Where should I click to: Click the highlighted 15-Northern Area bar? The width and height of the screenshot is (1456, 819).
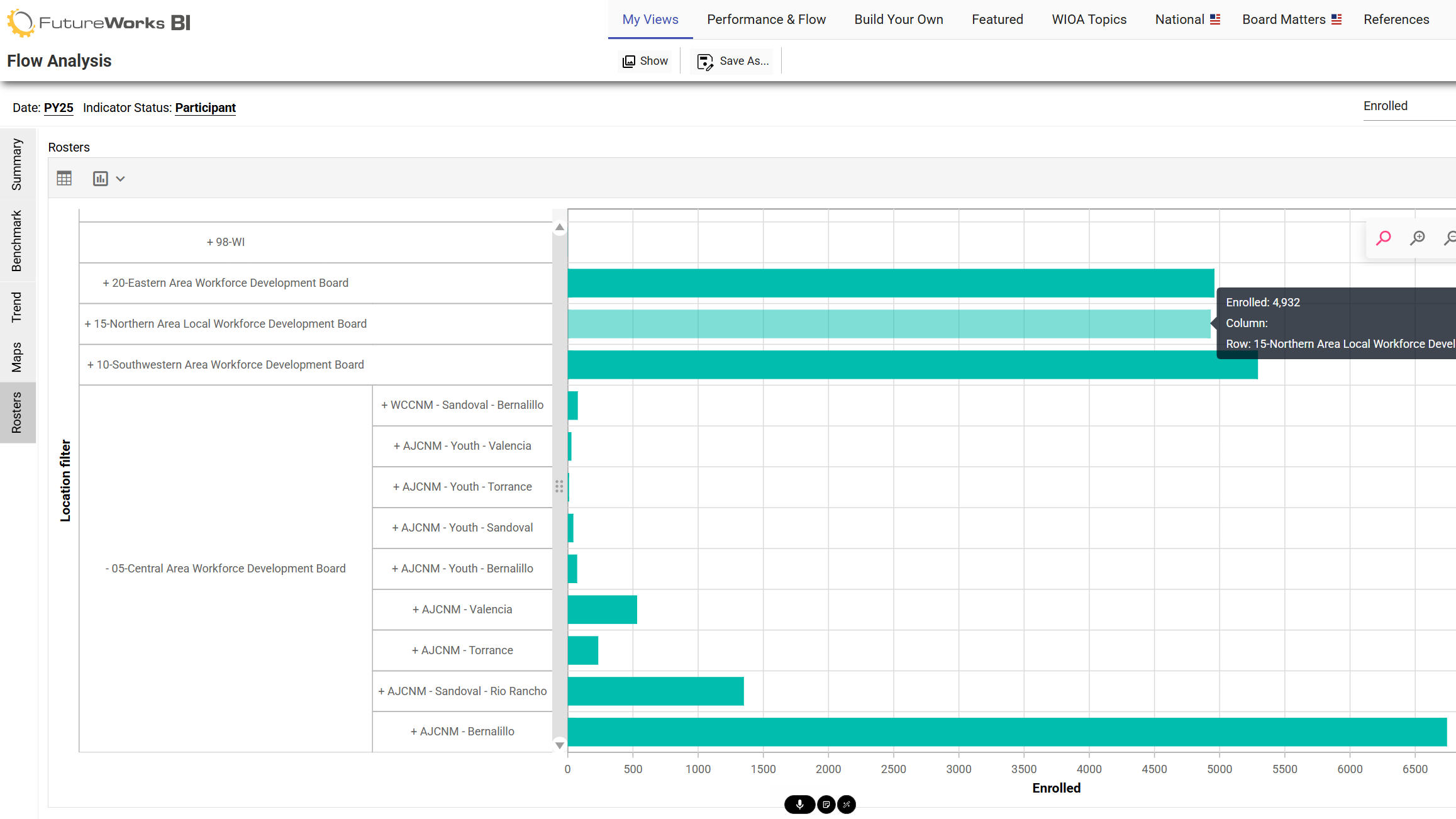coord(889,324)
